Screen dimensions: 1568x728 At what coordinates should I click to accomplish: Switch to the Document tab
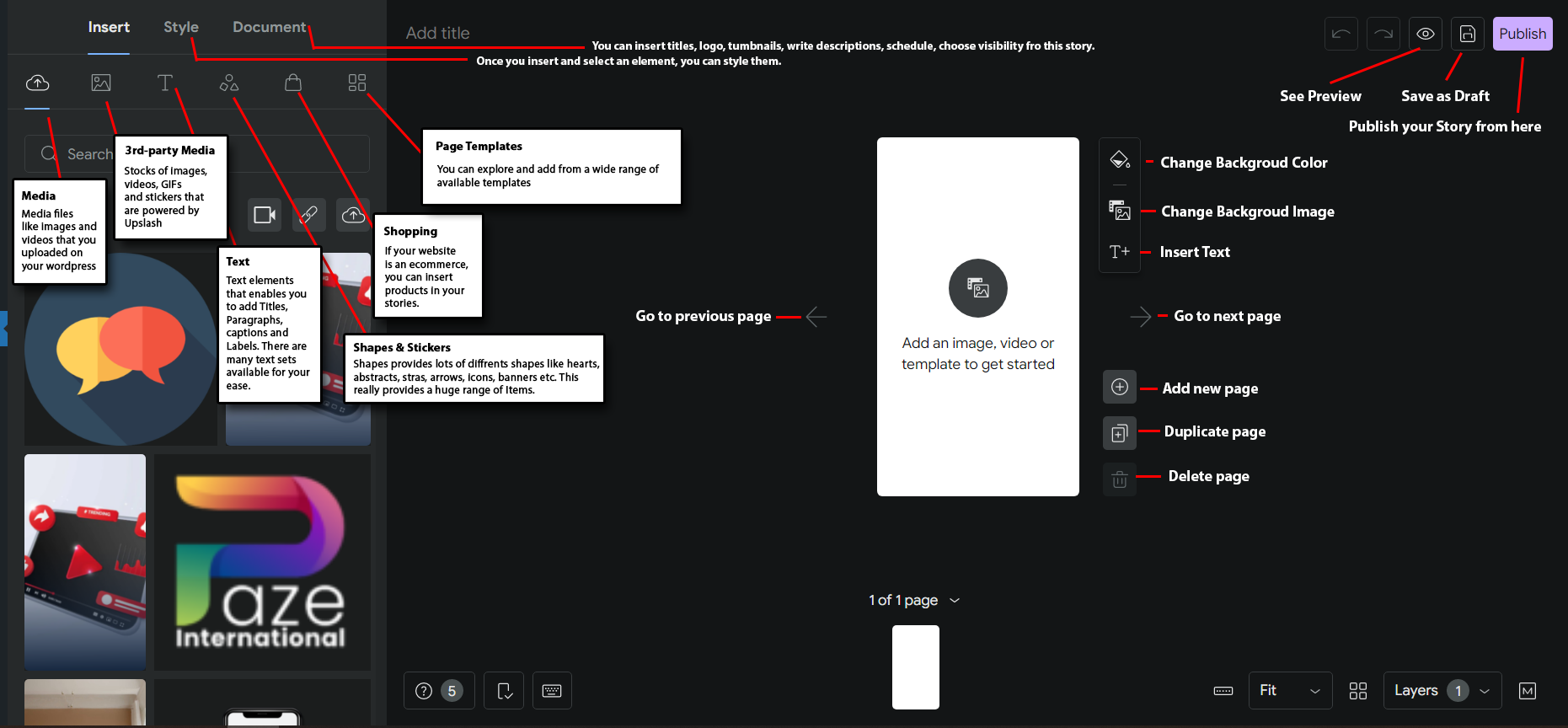coord(269,27)
